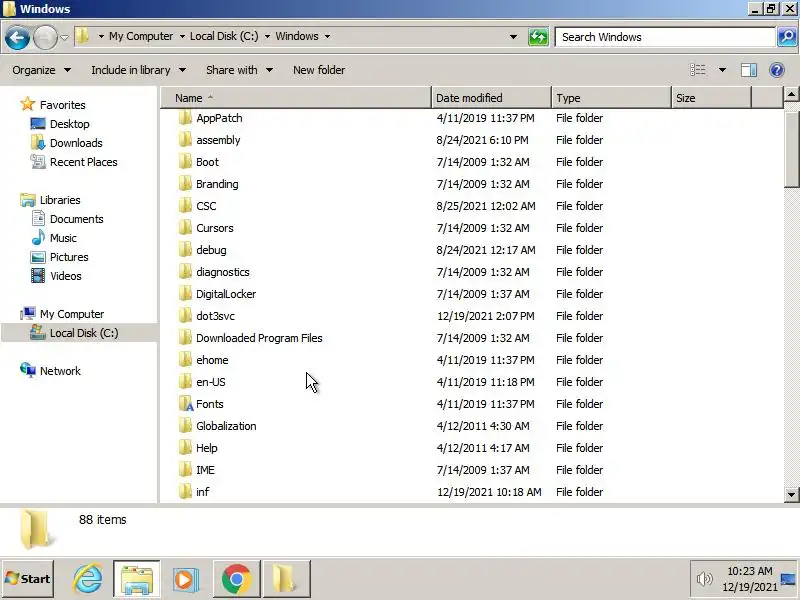The width and height of the screenshot is (800, 600).
Task: Go back with the blue Back arrow
Action: [x=17, y=37]
